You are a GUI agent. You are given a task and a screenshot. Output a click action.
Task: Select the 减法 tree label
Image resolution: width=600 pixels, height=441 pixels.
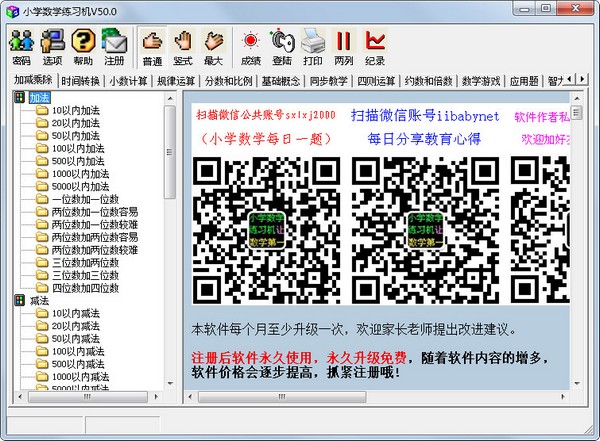pyautogui.click(x=39, y=301)
